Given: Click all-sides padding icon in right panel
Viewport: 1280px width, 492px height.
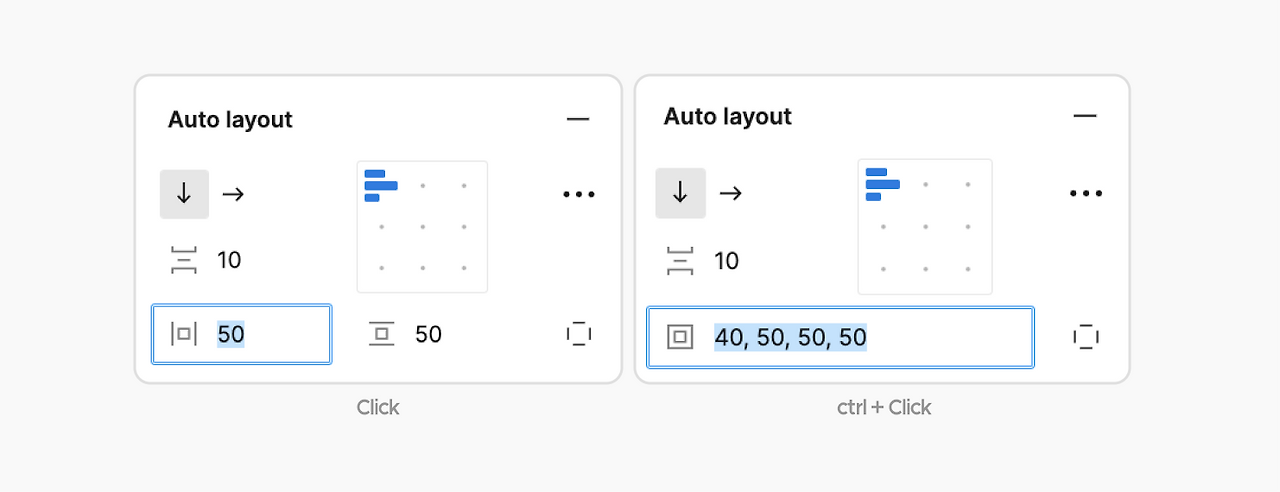Looking at the screenshot, I should [680, 337].
